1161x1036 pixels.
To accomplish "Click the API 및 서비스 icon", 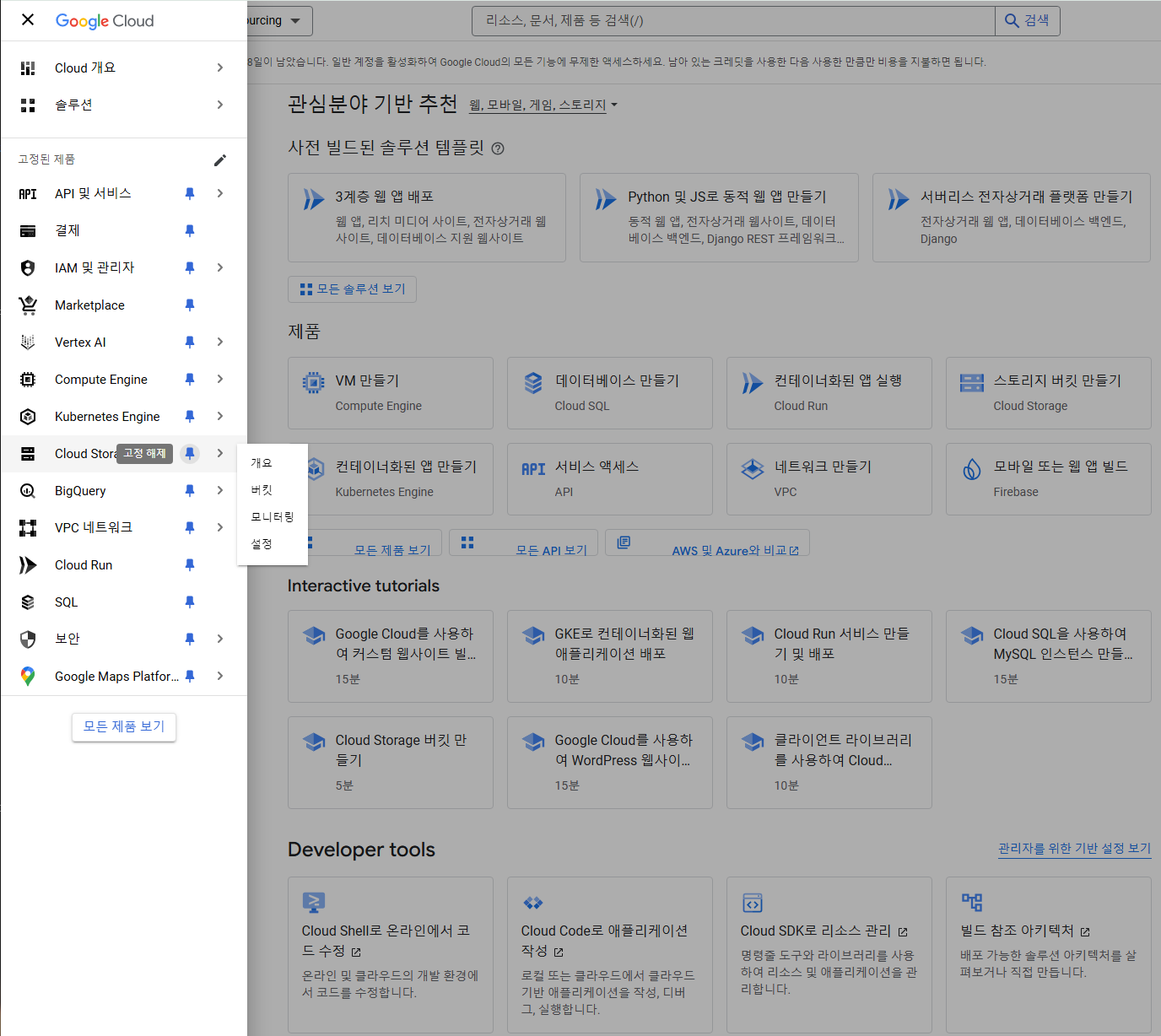I will 28,194.
